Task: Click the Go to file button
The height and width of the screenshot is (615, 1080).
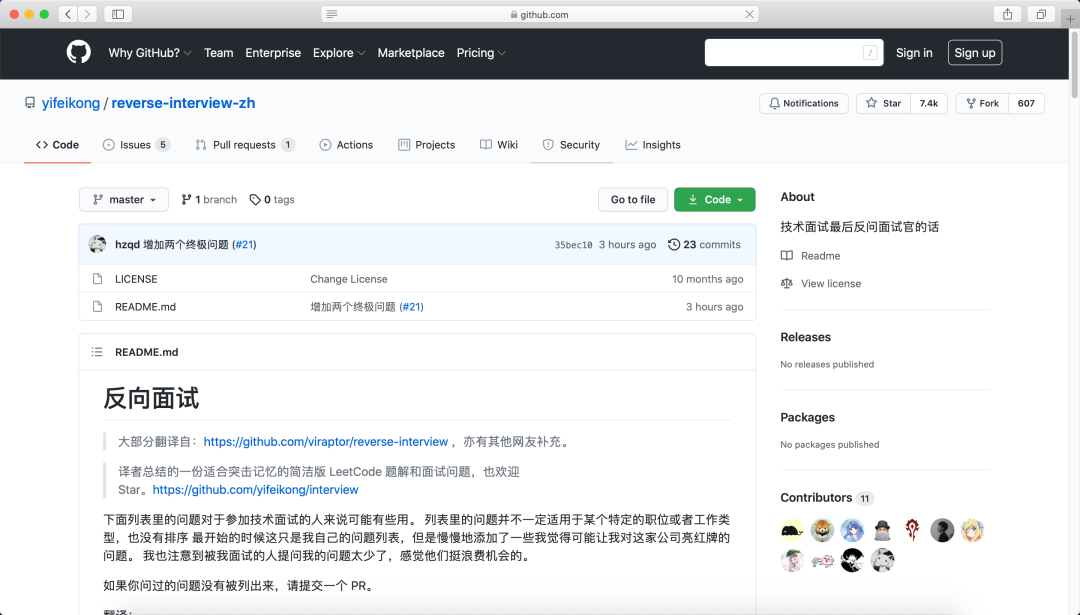Action: tap(633, 199)
